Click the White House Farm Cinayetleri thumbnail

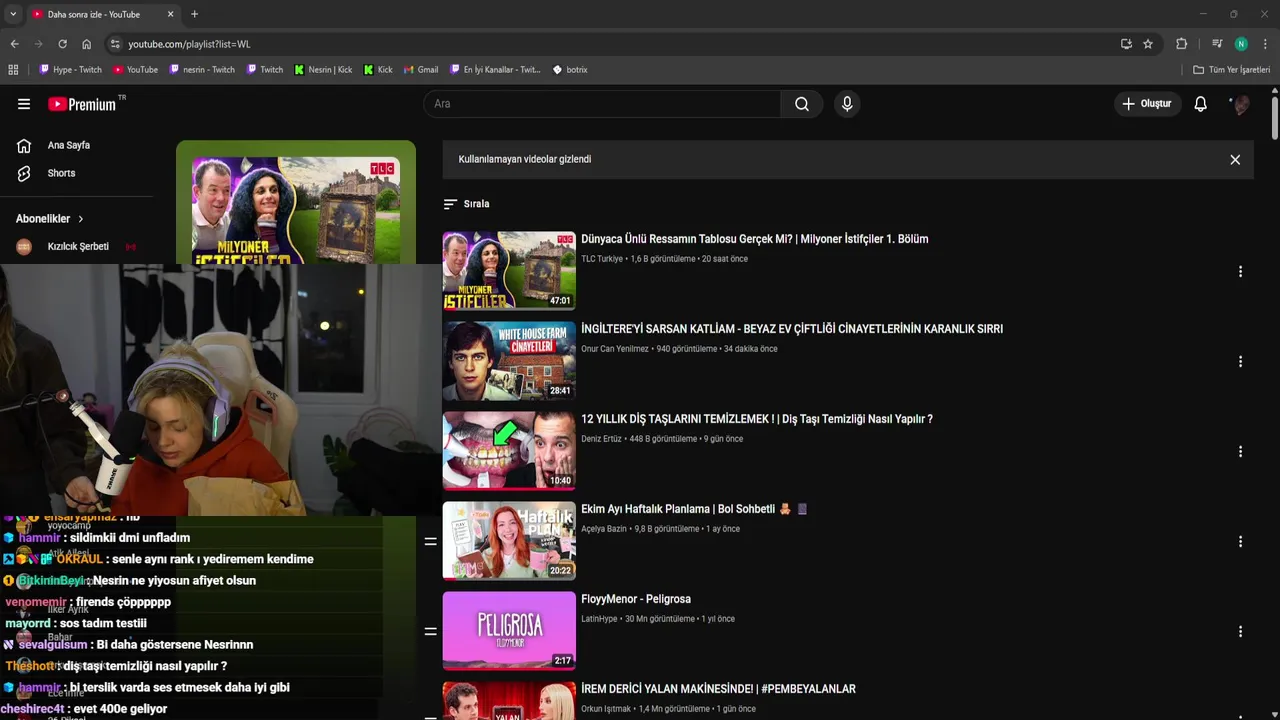pyautogui.click(x=509, y=361)
